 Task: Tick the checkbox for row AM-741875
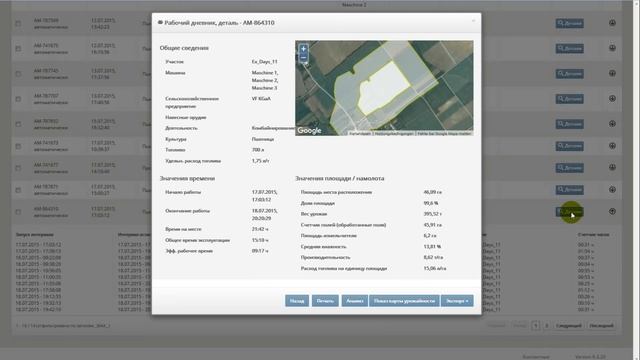(x=18, y=49)
